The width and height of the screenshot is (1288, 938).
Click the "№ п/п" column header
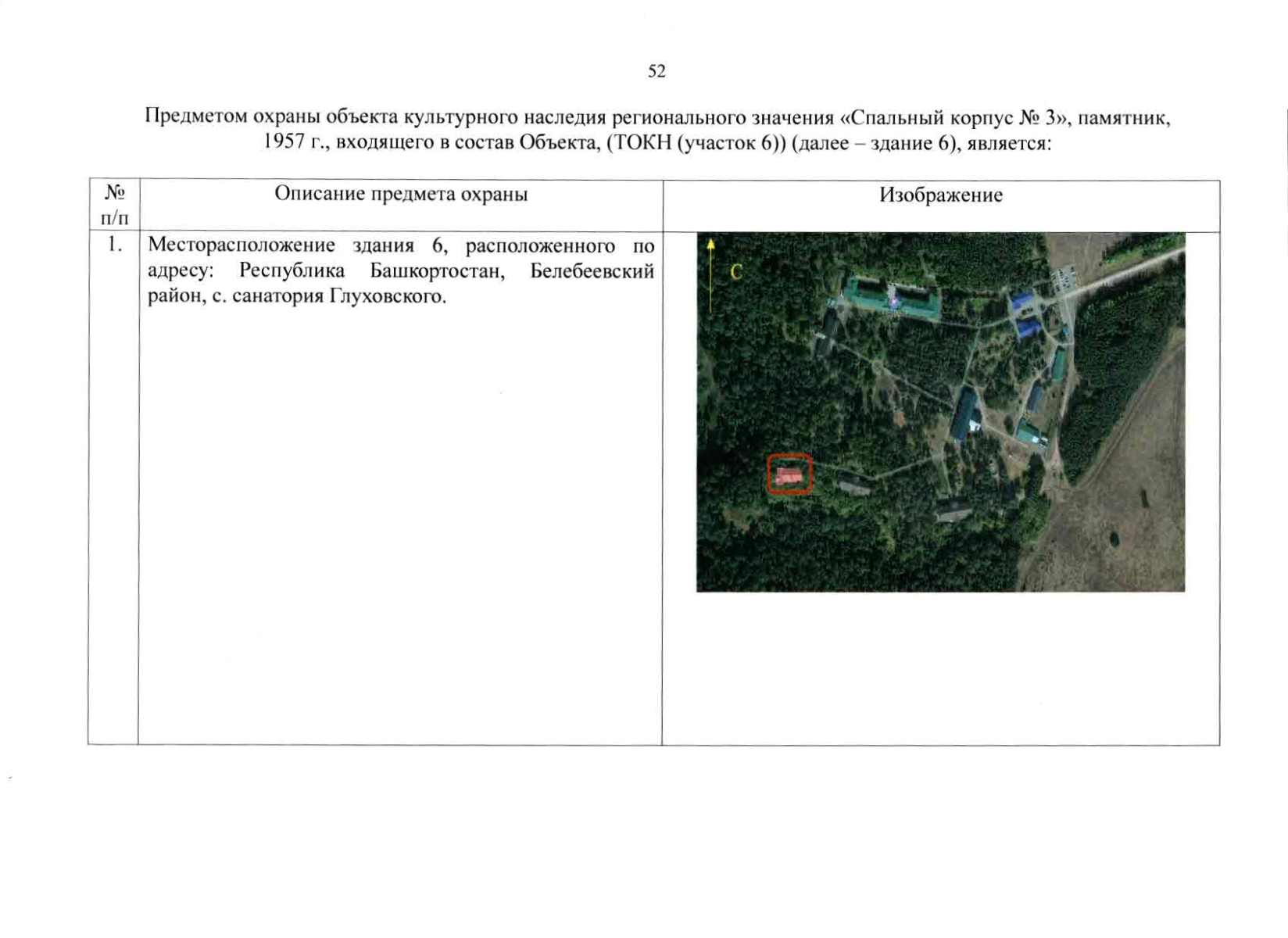[115, 205]
